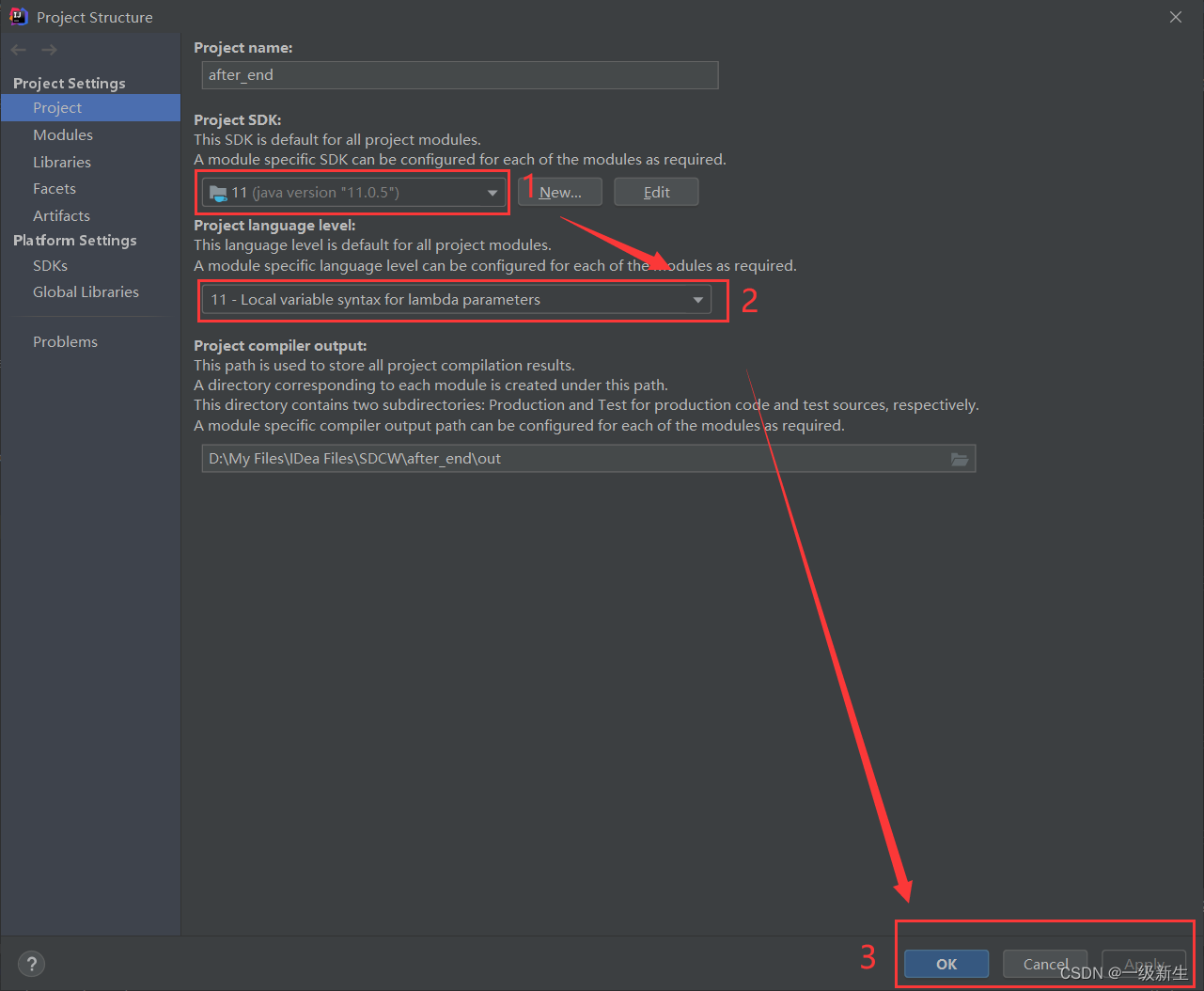The image size is (1204, 991).
Task: Open Project SDK dropdown
Action: [353, 193]
